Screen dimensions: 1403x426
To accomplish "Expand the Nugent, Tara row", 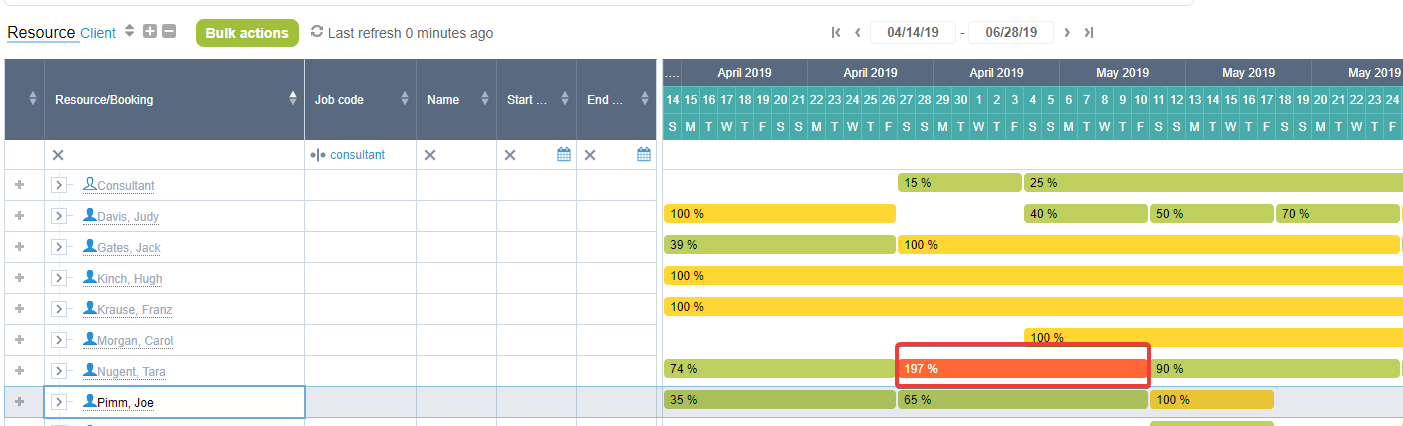I will coord(58,371).
